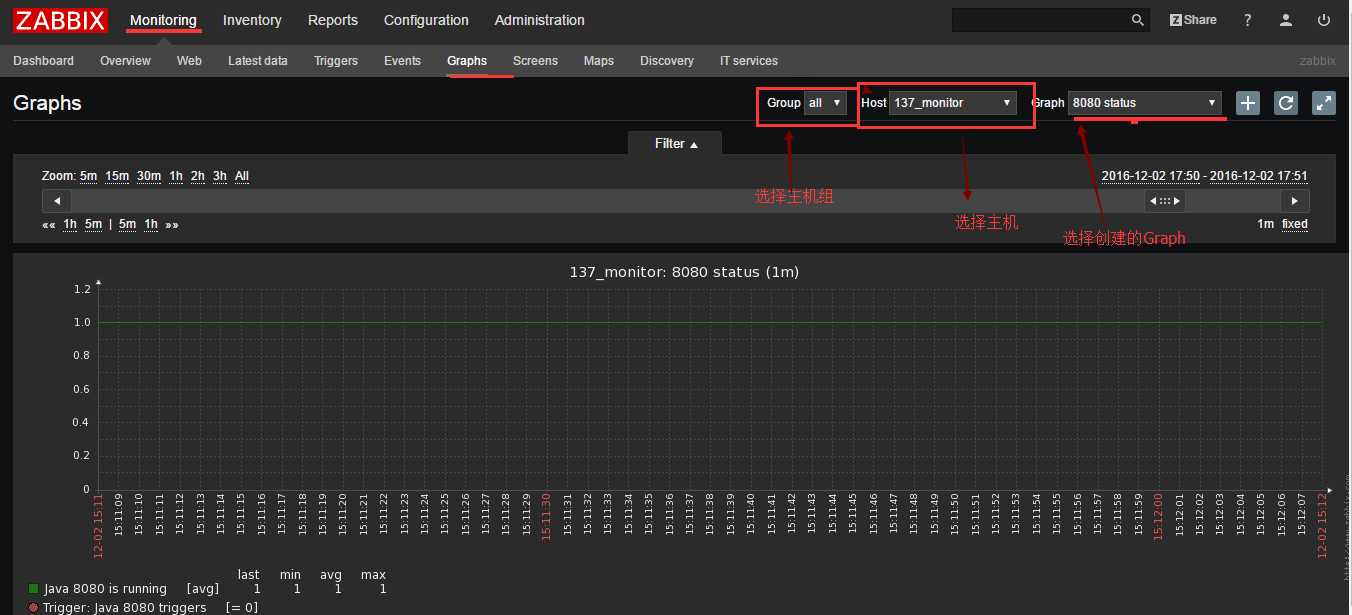Click the graph refresh icon
Viewport: 1352px width, 615px height.
(1286, 103)
